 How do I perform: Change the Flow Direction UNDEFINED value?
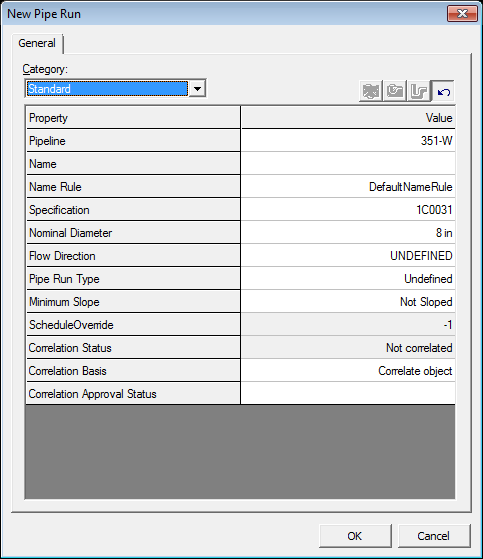[x=348, y=256]
